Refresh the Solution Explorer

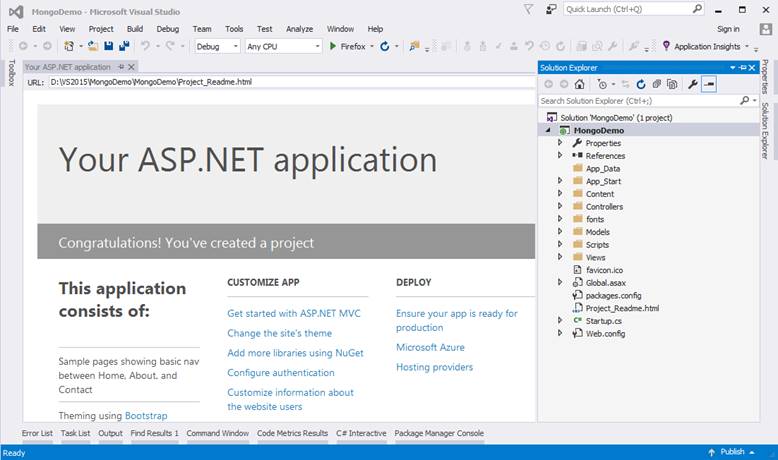click(641, 85)
